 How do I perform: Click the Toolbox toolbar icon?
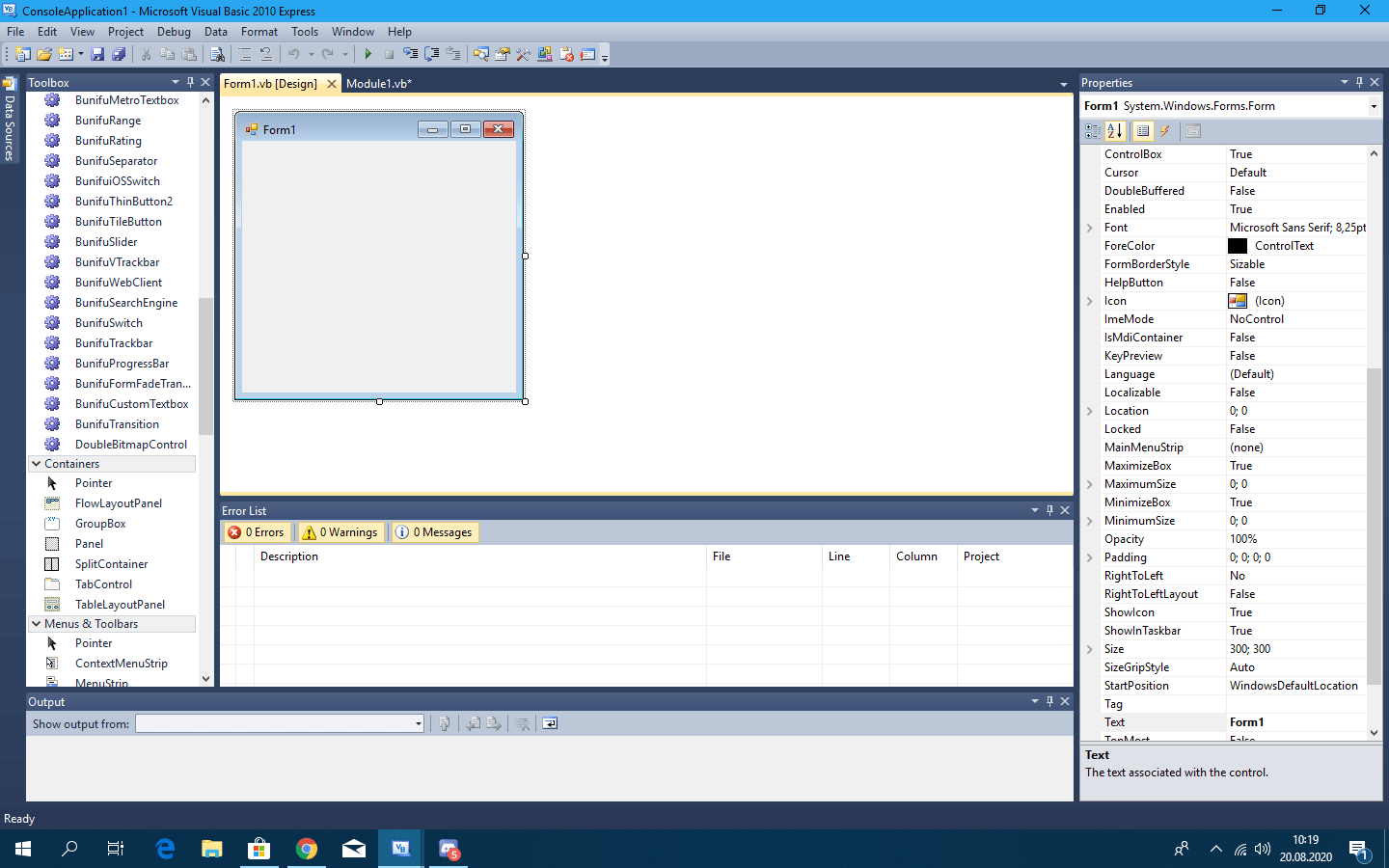pyautogui.click(x=523, y=55)
